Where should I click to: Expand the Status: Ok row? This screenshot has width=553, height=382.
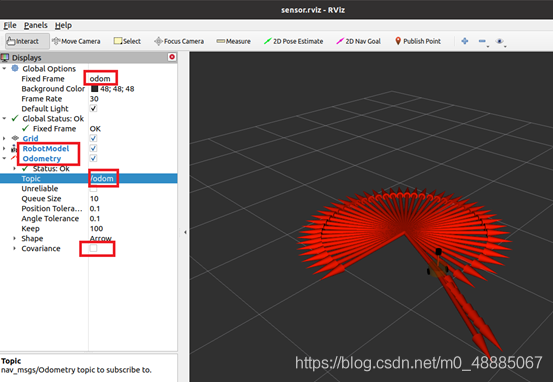14,169
